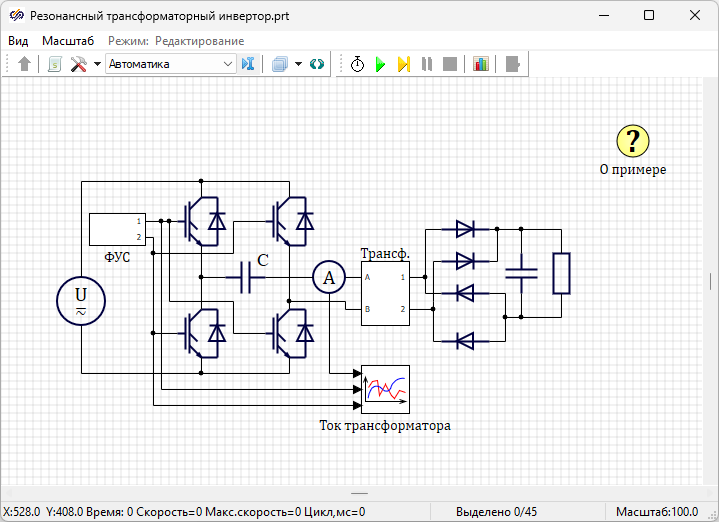The image size is (719, 522).
Task: Click the stacked windows icon
Action: pos(280,64)
